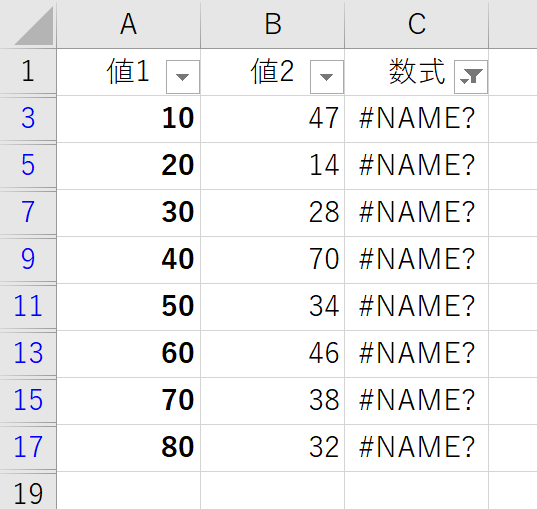Select column C header
Image resolution: width=537 pixels, height=509 pixels.
point(416,24)
